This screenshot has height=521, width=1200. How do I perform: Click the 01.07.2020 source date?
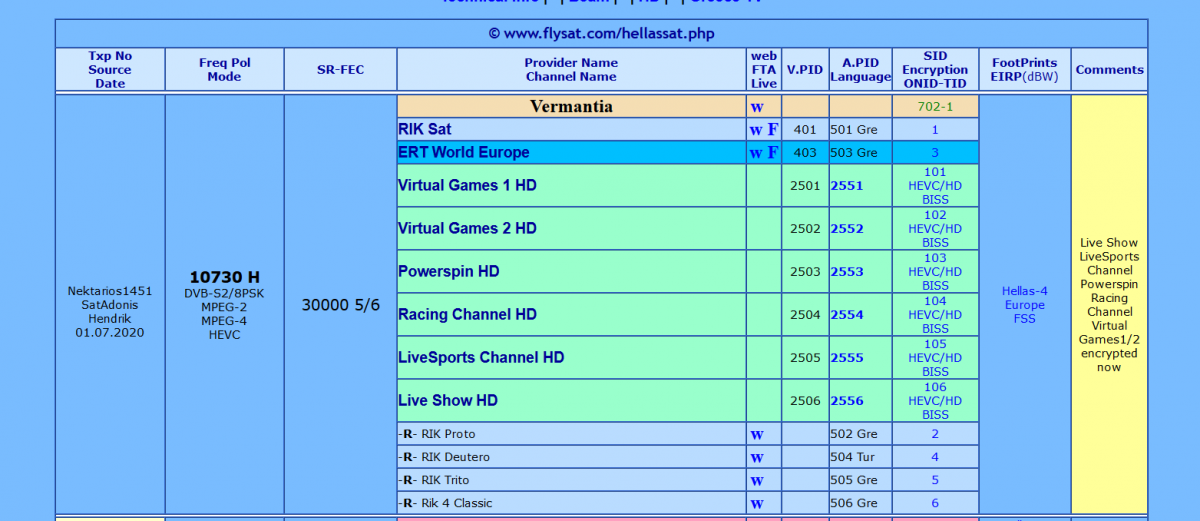110,332
